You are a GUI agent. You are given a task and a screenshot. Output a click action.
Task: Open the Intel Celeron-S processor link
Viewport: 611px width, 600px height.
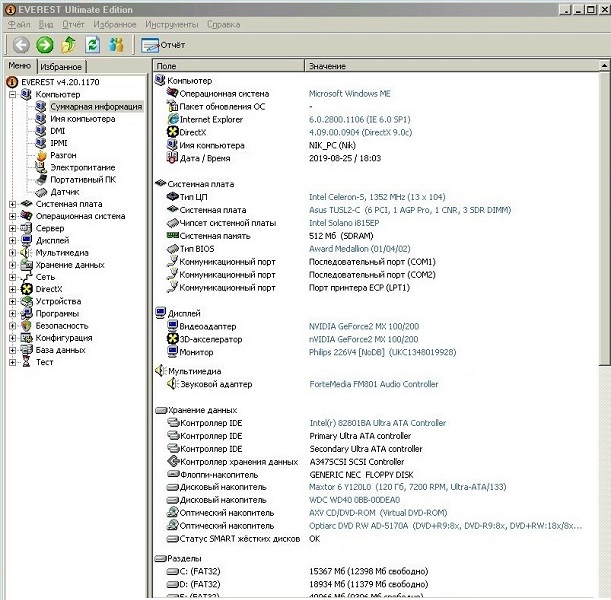377,197
